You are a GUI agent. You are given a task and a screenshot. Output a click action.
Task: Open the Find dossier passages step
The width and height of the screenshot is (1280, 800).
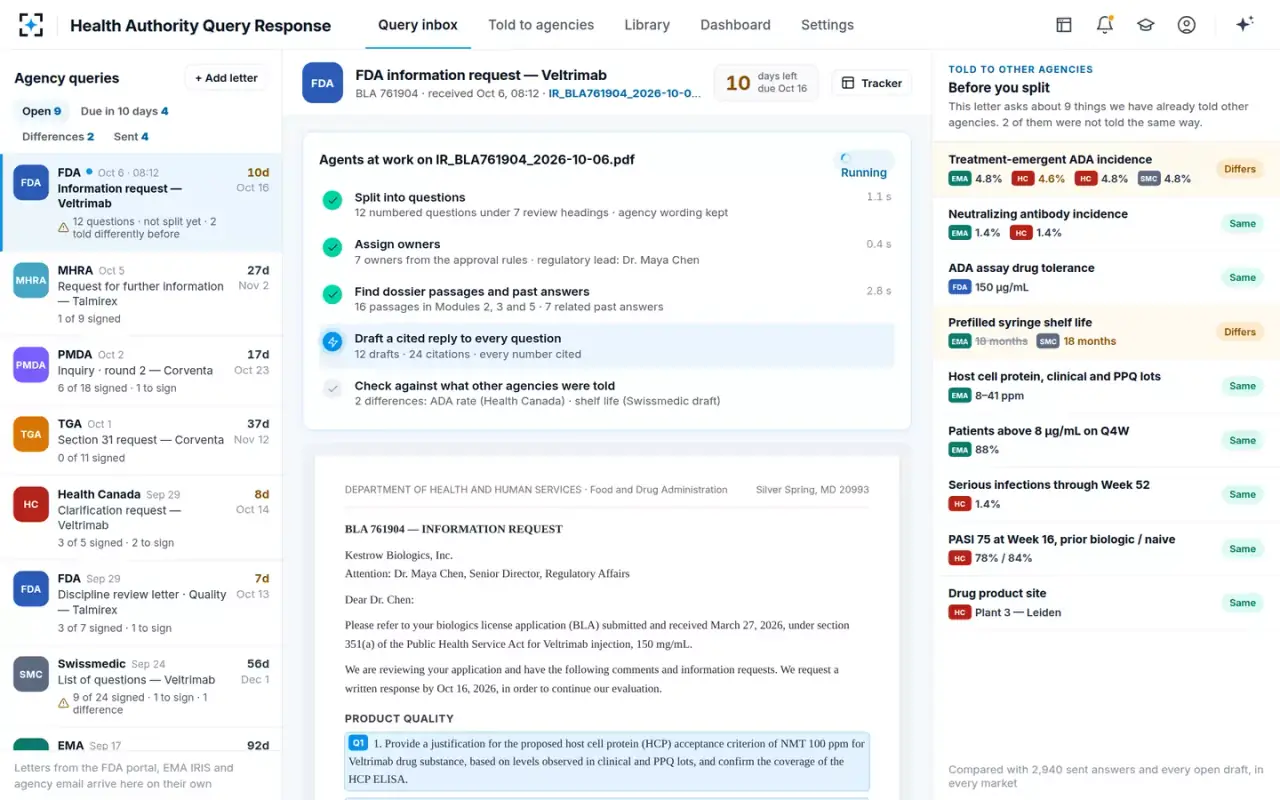coord(607,299)
